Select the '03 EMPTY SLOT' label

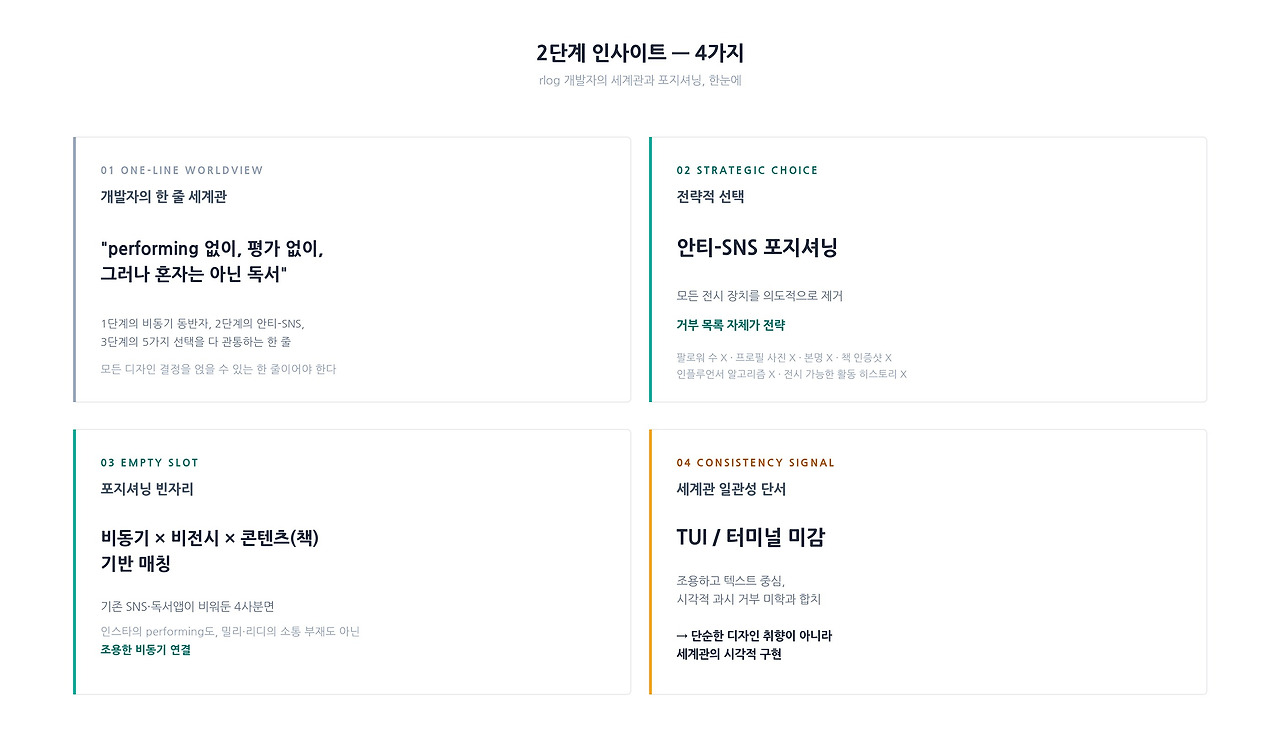[150, 463]
